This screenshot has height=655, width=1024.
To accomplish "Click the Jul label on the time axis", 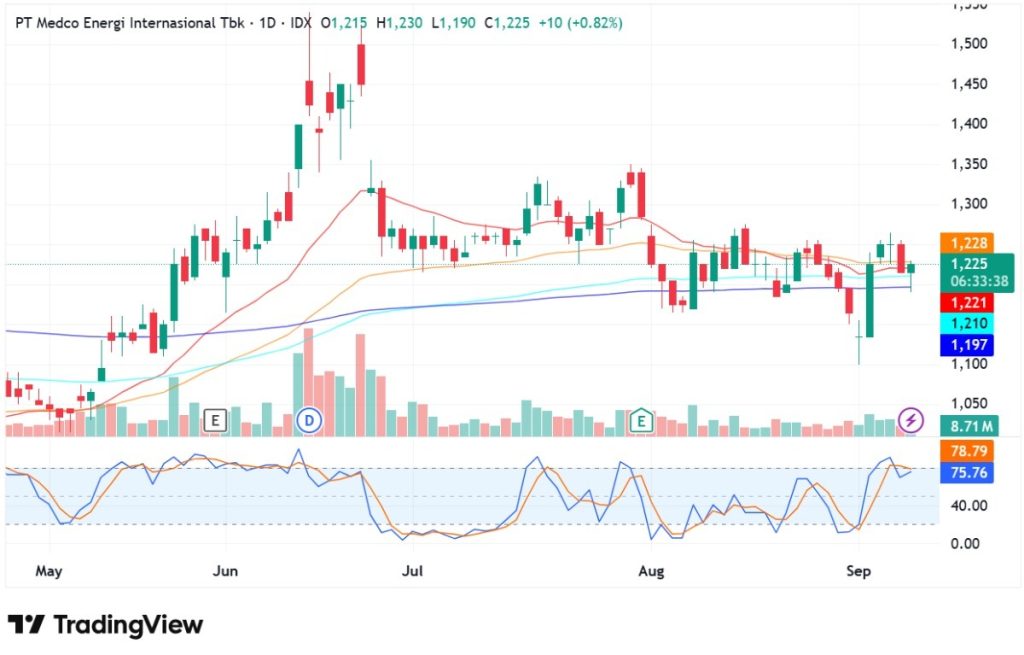I will [412, 571].
